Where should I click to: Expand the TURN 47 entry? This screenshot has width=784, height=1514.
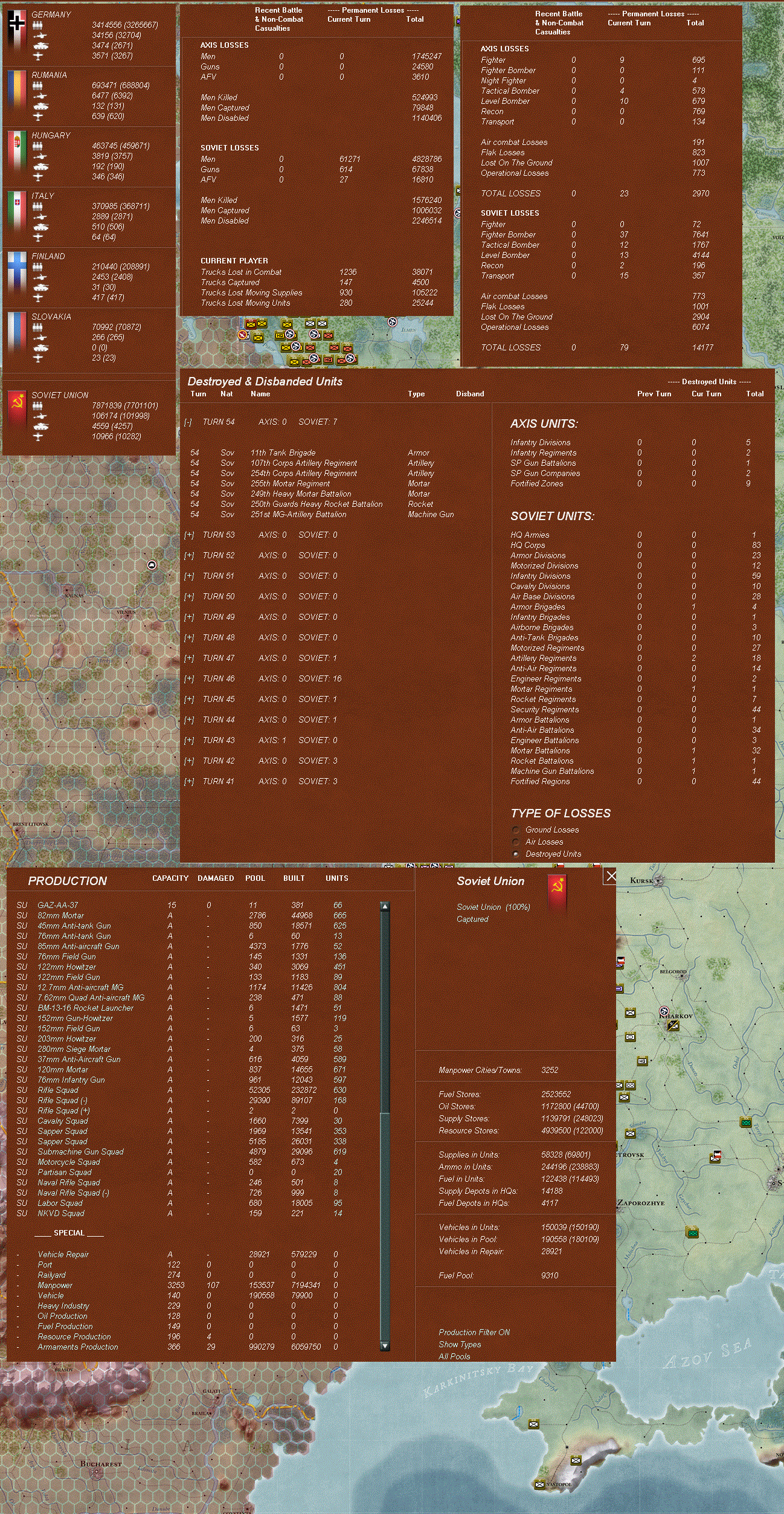pos(189,659)
